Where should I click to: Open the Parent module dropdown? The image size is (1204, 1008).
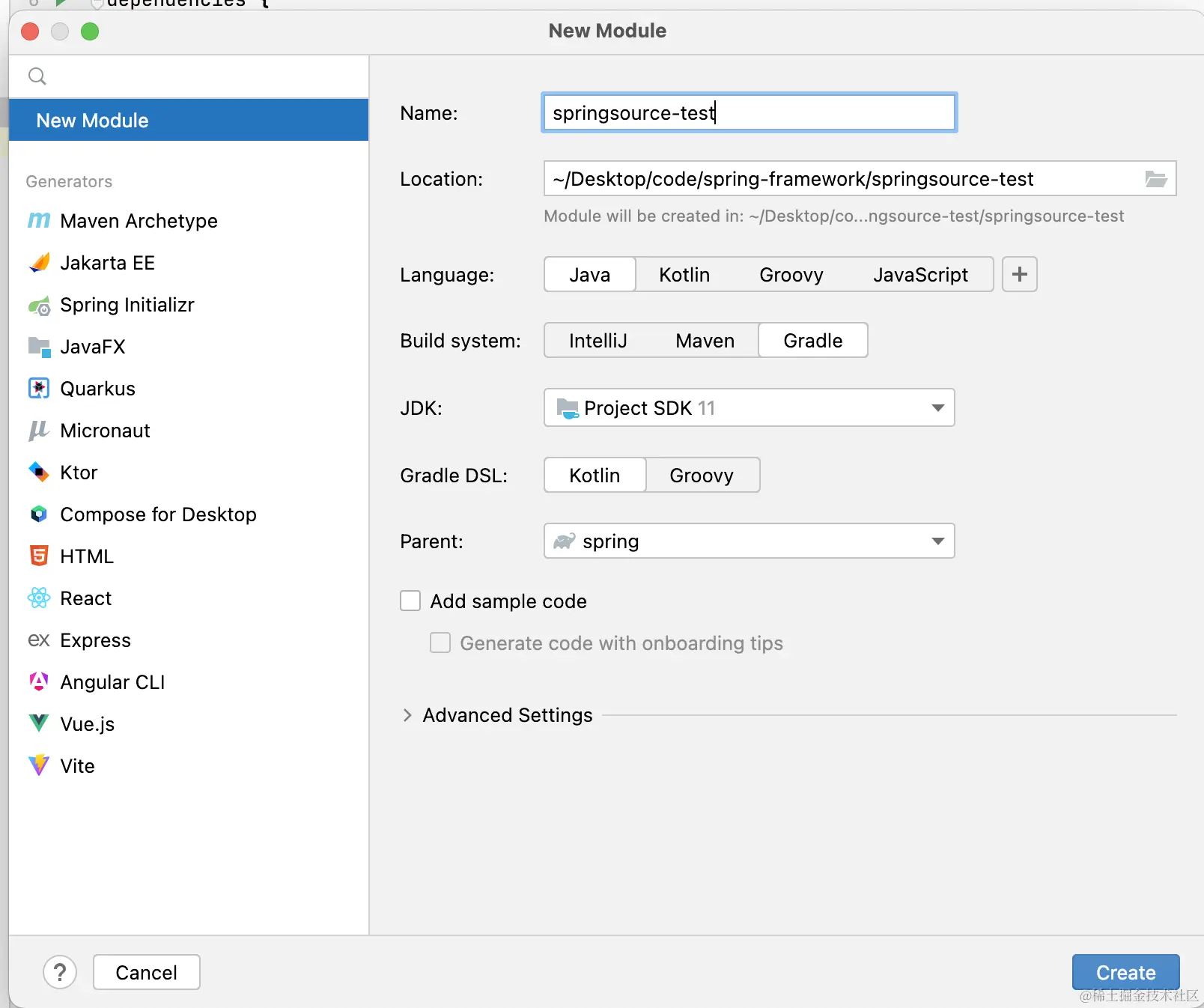pyautogui.click(x=749, y=541)
